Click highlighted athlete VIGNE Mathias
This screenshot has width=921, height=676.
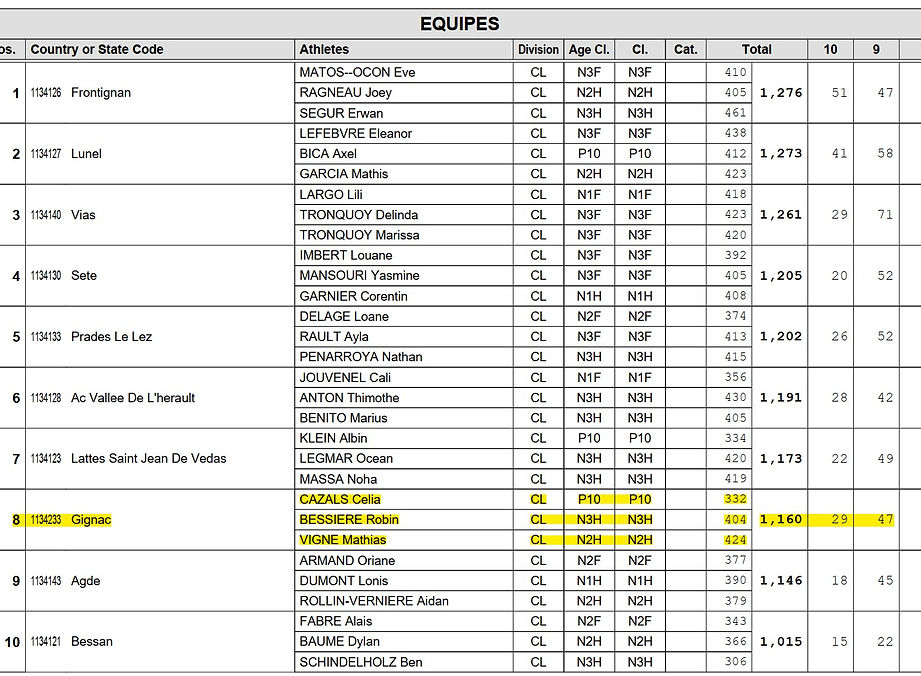[343, 540]
